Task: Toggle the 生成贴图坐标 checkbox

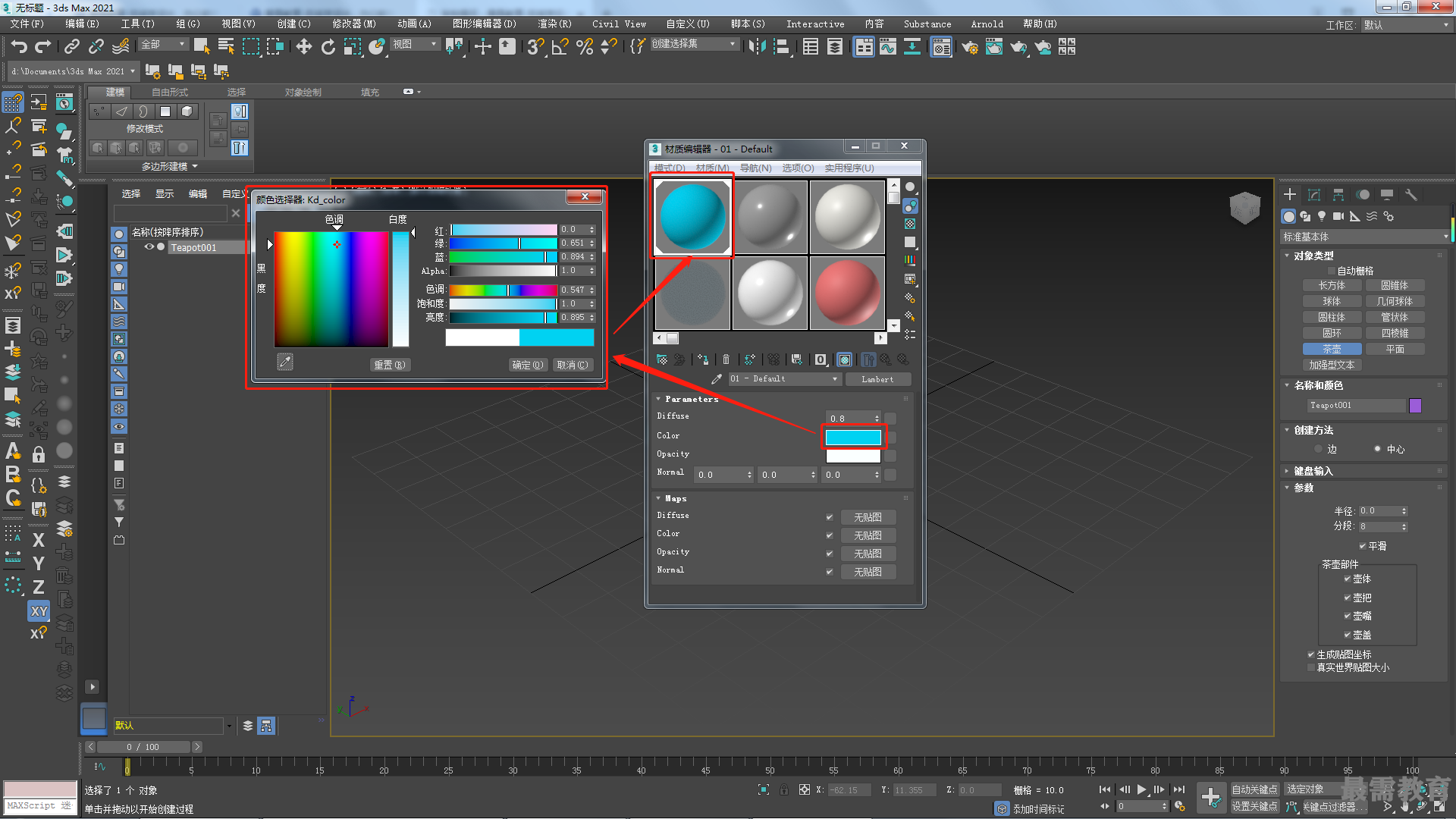Action: pos(1311,654)
